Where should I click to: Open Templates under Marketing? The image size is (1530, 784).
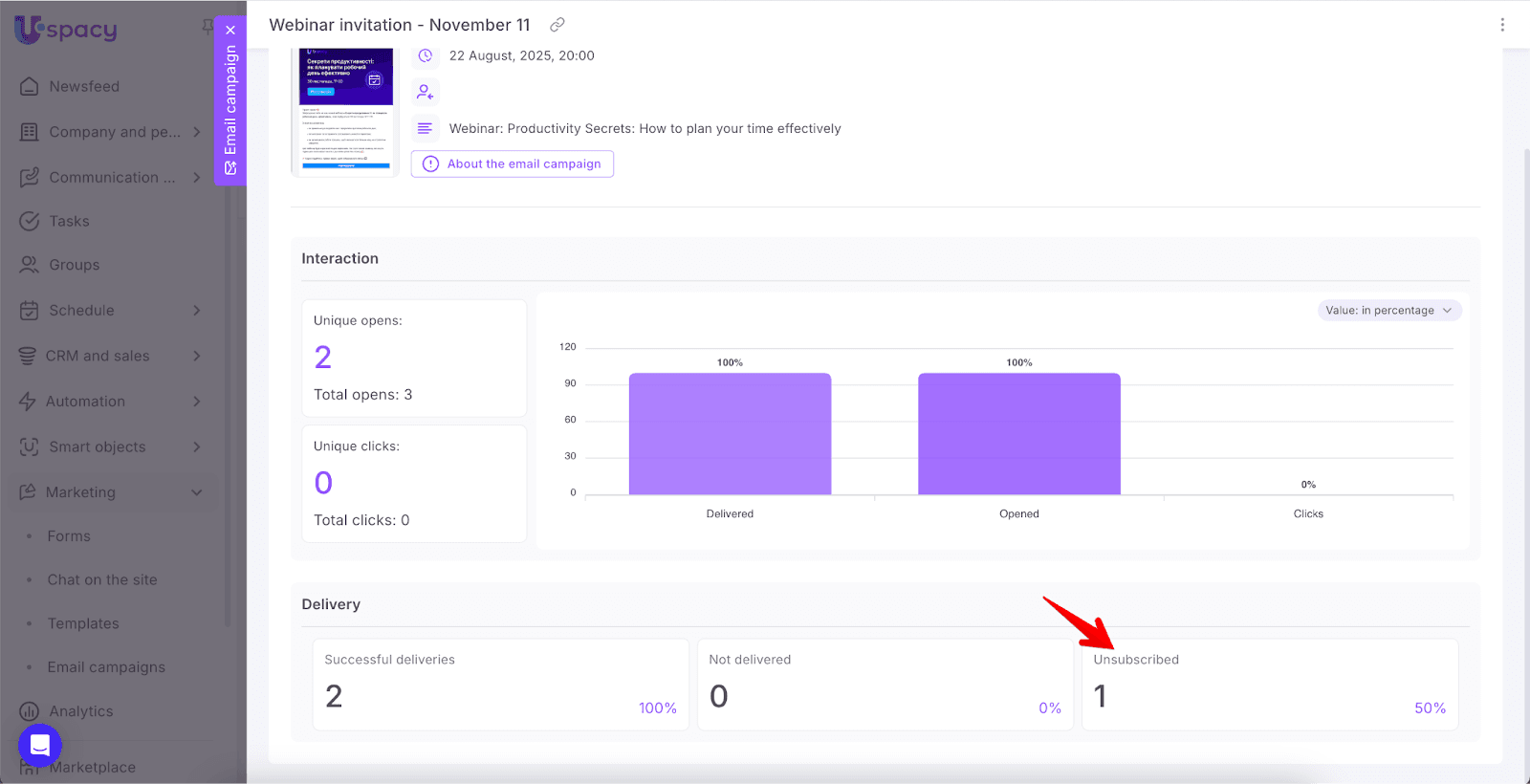83,623
